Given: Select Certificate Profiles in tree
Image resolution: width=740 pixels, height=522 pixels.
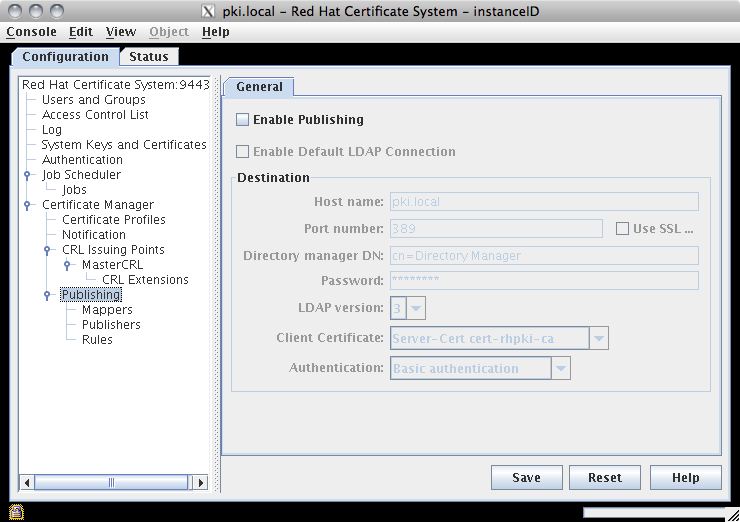Looking at the screenshot, I should point(114,219).
